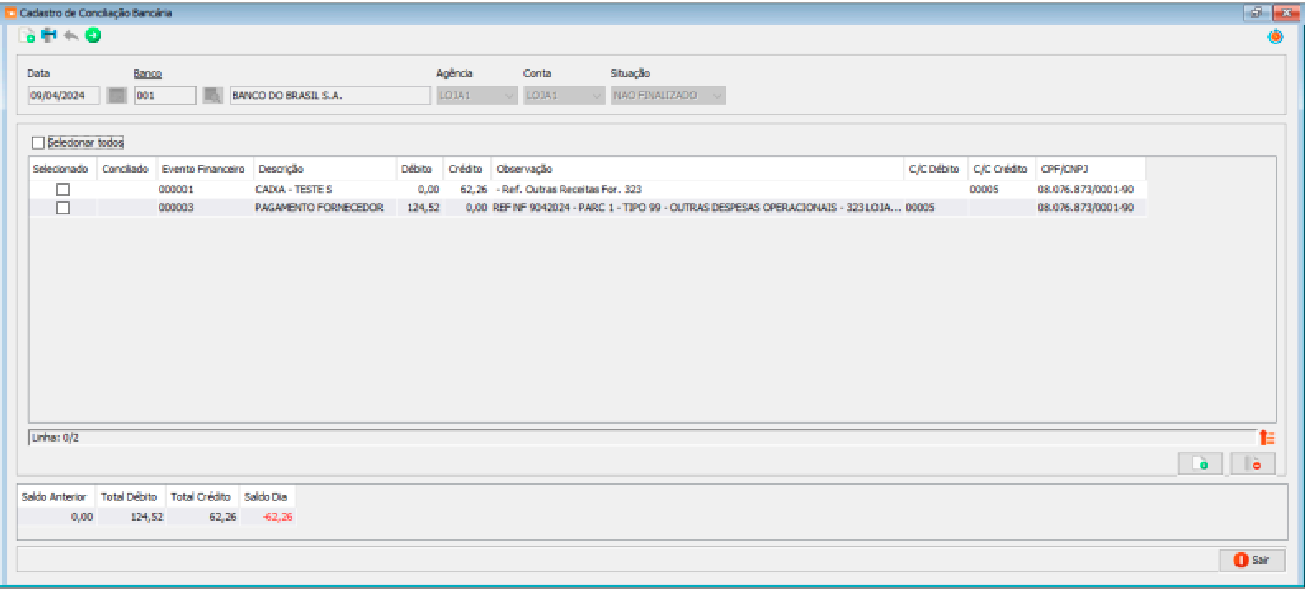The width and height of the screenshot is (1305, 589).
Task: Click the undo arrow toolbar icon
Action: pyautogui.click(x=71, y=36)
